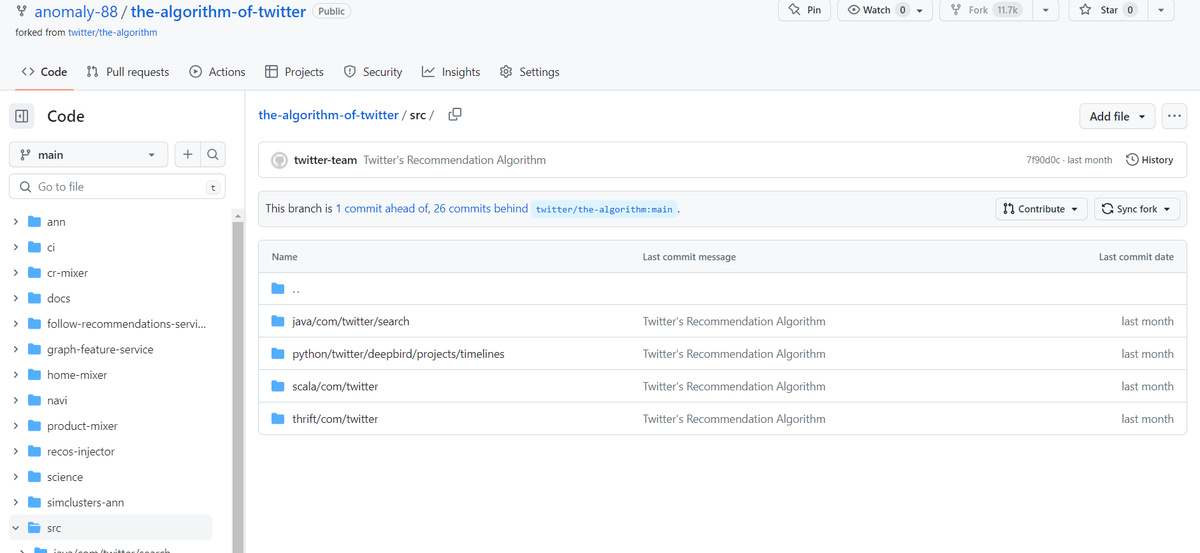Image resolution: width=1200 pixels, height=553 pixels.
Task: Open the Insights tab
Action: pos(451,72)
